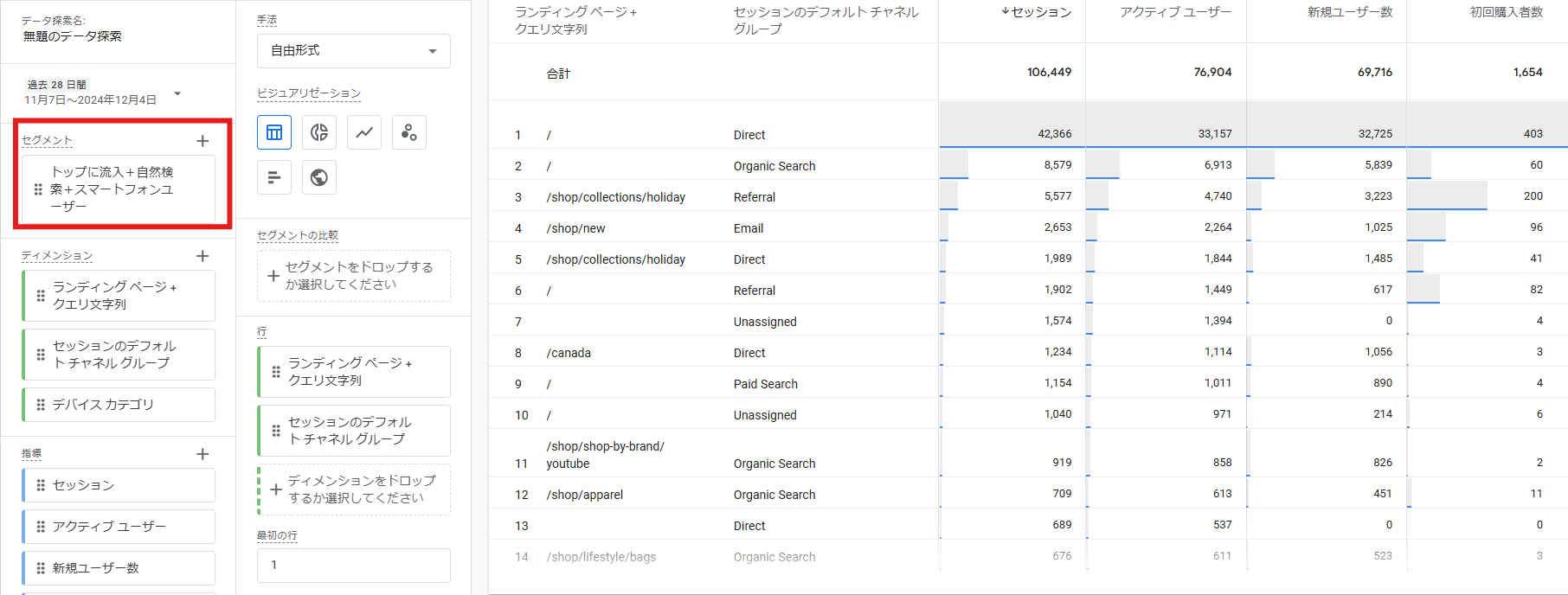
Task: Add a new segment with plus icon
Action: point(202,141)
